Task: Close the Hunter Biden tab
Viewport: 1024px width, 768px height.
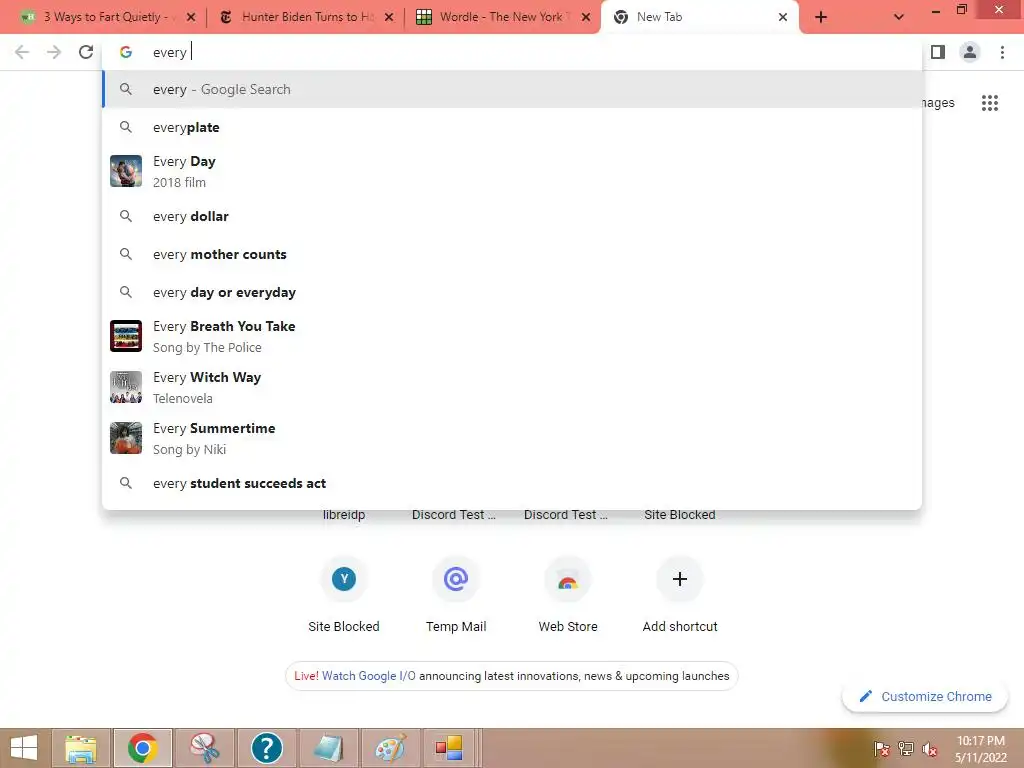Action: tap(389, 17)
